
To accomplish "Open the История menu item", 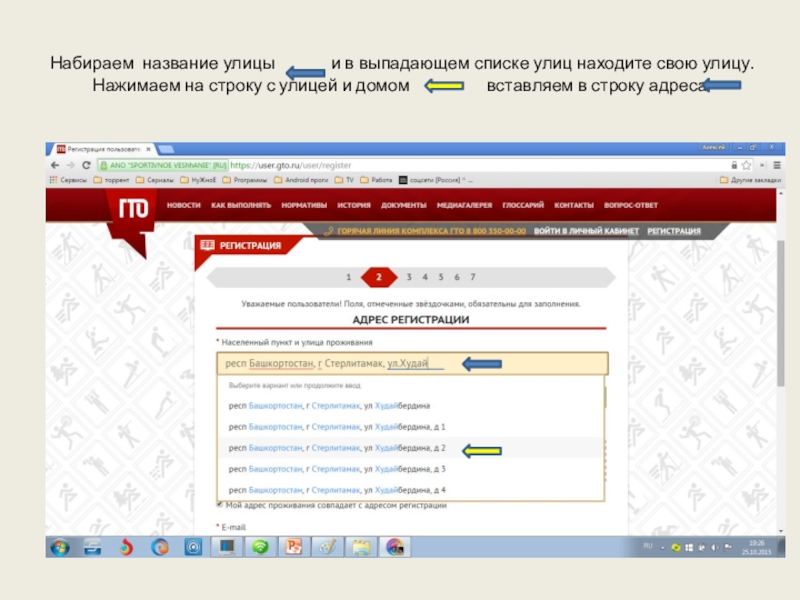I will [354, 205].
